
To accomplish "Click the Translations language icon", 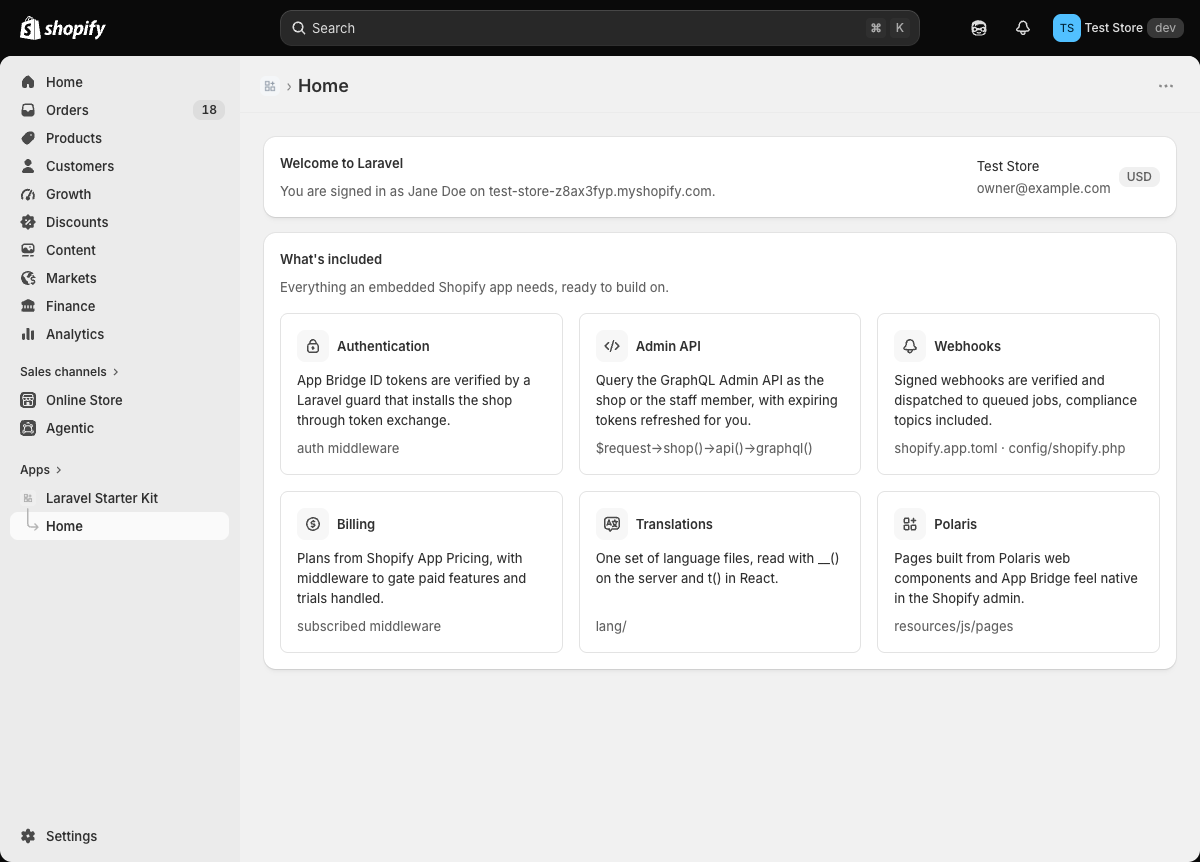I will pos(612,524).
